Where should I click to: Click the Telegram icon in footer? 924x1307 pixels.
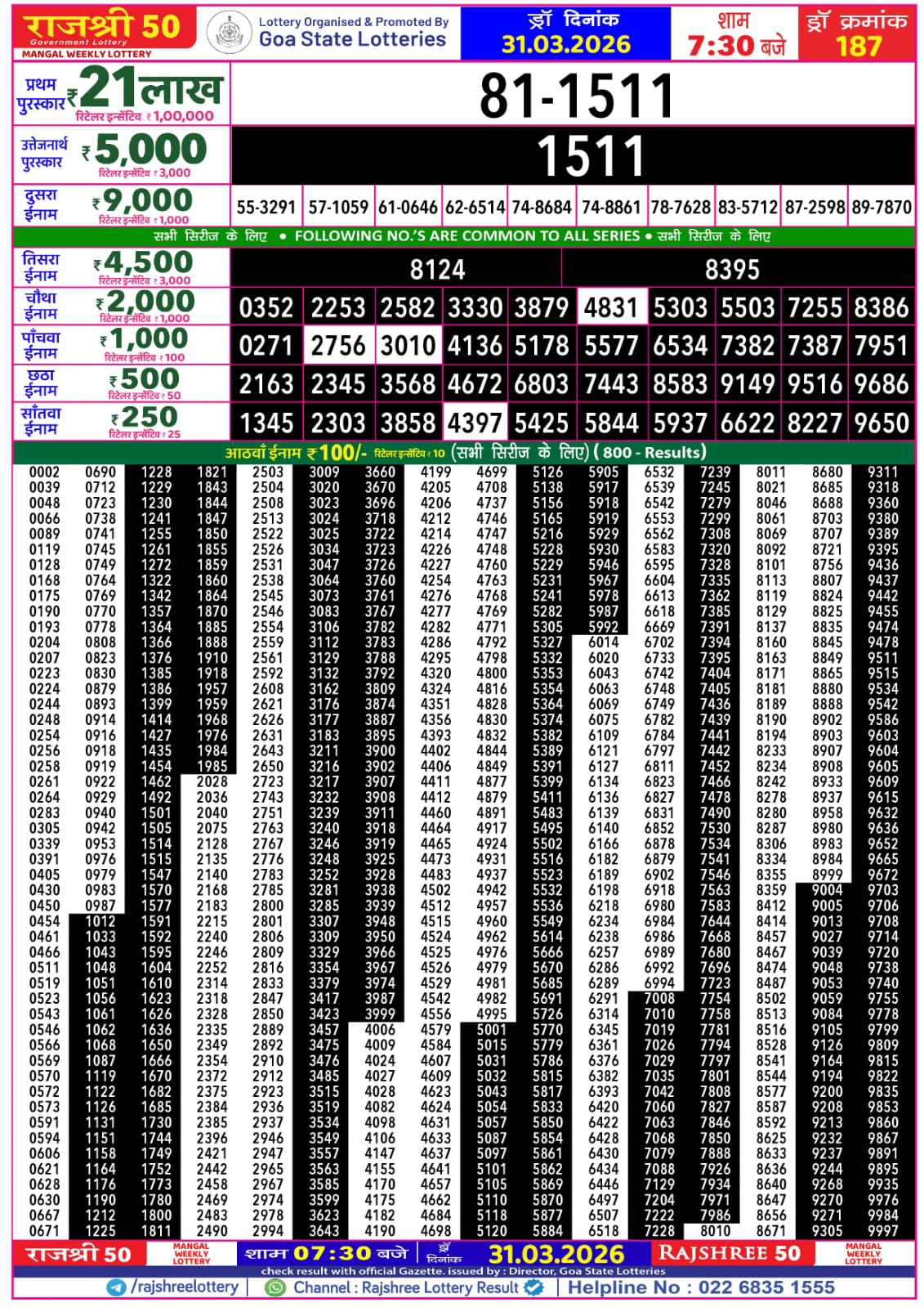[x=116, y=1287]
